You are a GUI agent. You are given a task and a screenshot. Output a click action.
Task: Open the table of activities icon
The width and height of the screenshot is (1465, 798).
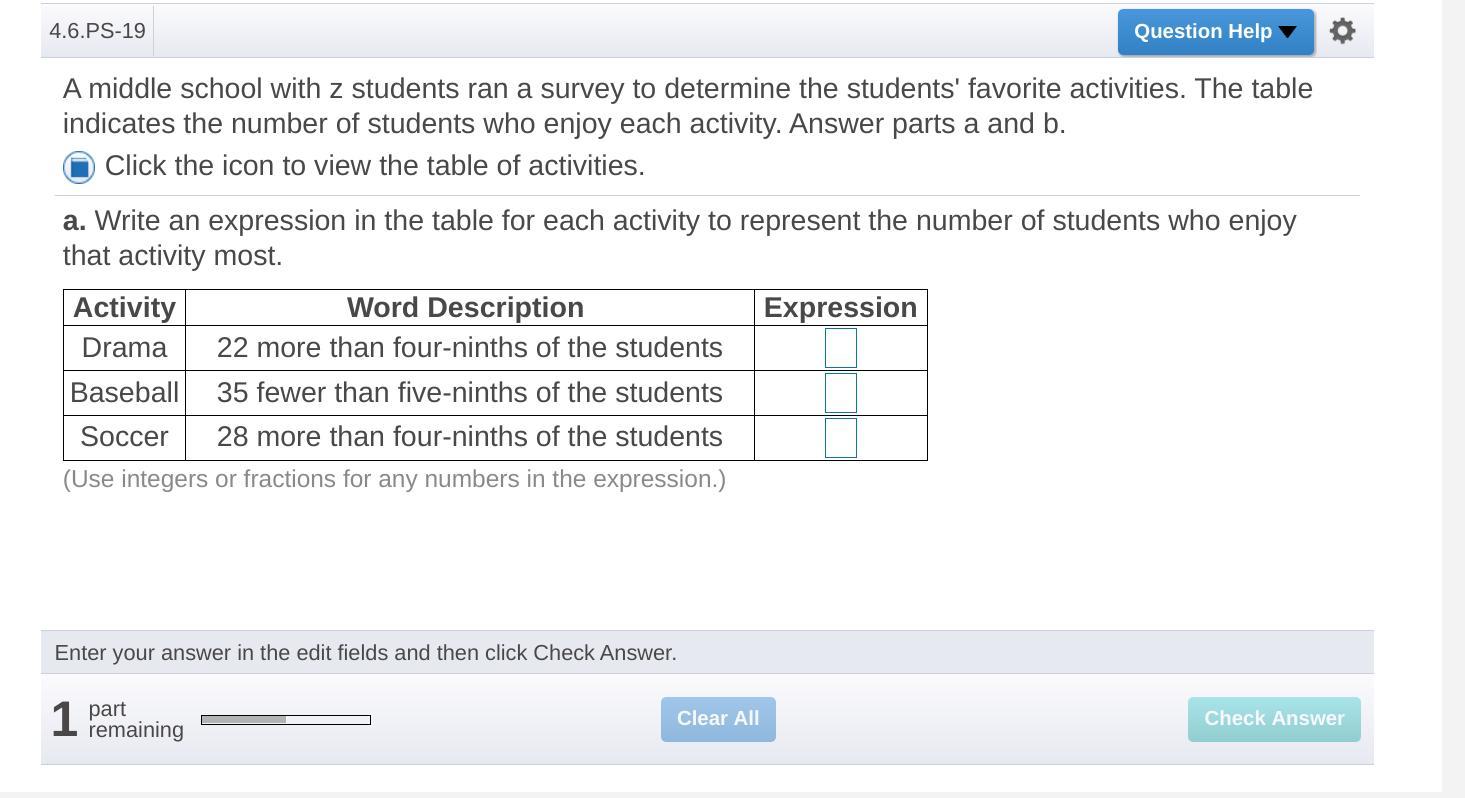point(79,167)
